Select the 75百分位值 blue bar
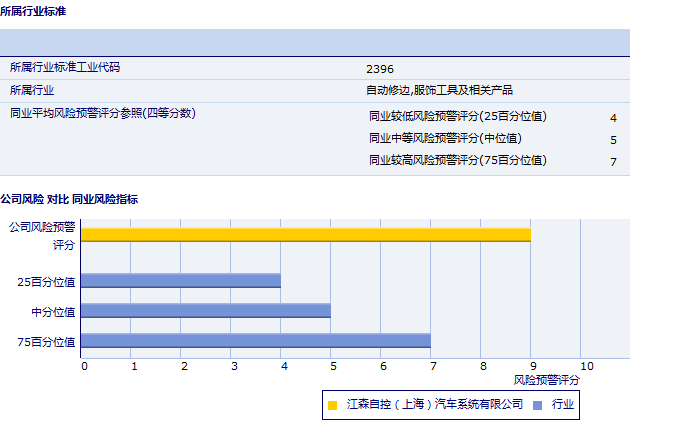Screen dimensions: 698x426 pos(256,341)
